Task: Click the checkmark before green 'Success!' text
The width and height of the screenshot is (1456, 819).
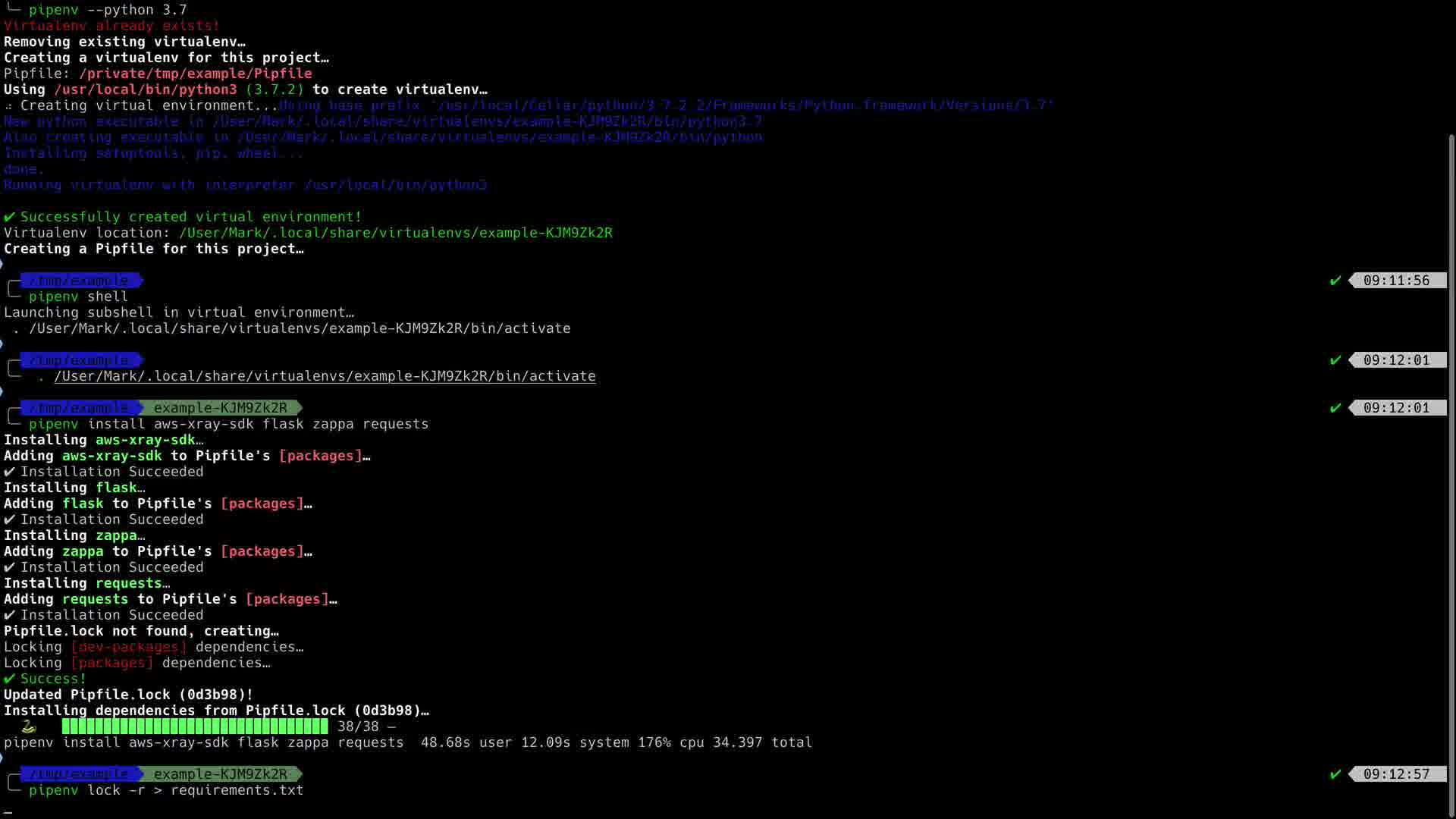Action: coord(9,679)
